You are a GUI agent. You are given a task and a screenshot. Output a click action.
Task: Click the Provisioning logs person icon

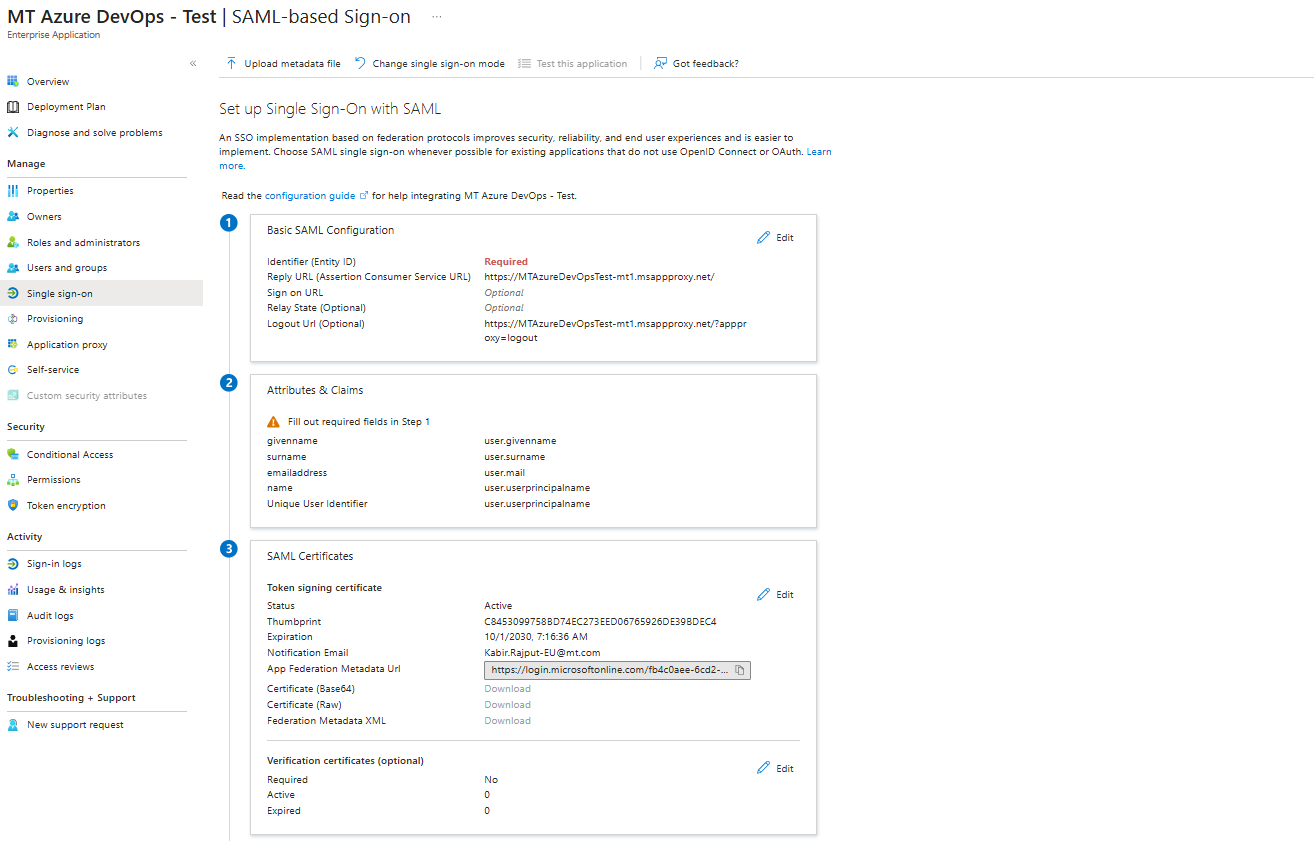click(x=13, y=641)
